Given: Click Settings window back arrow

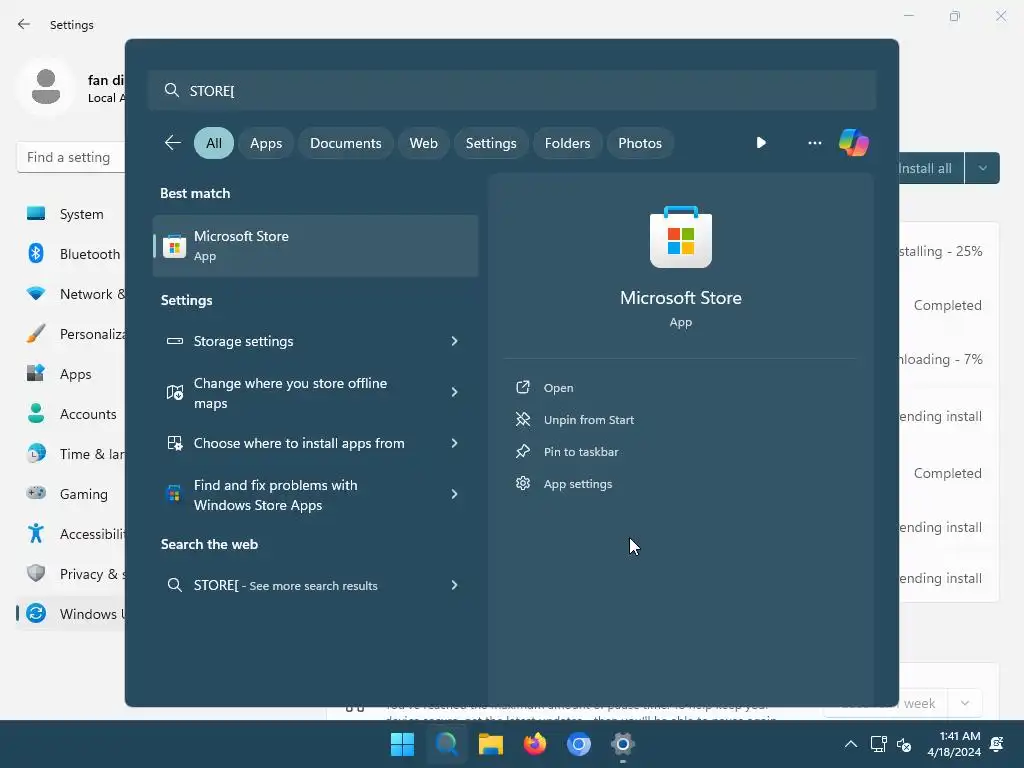Looking at the screenshot, I should (24, 24).
